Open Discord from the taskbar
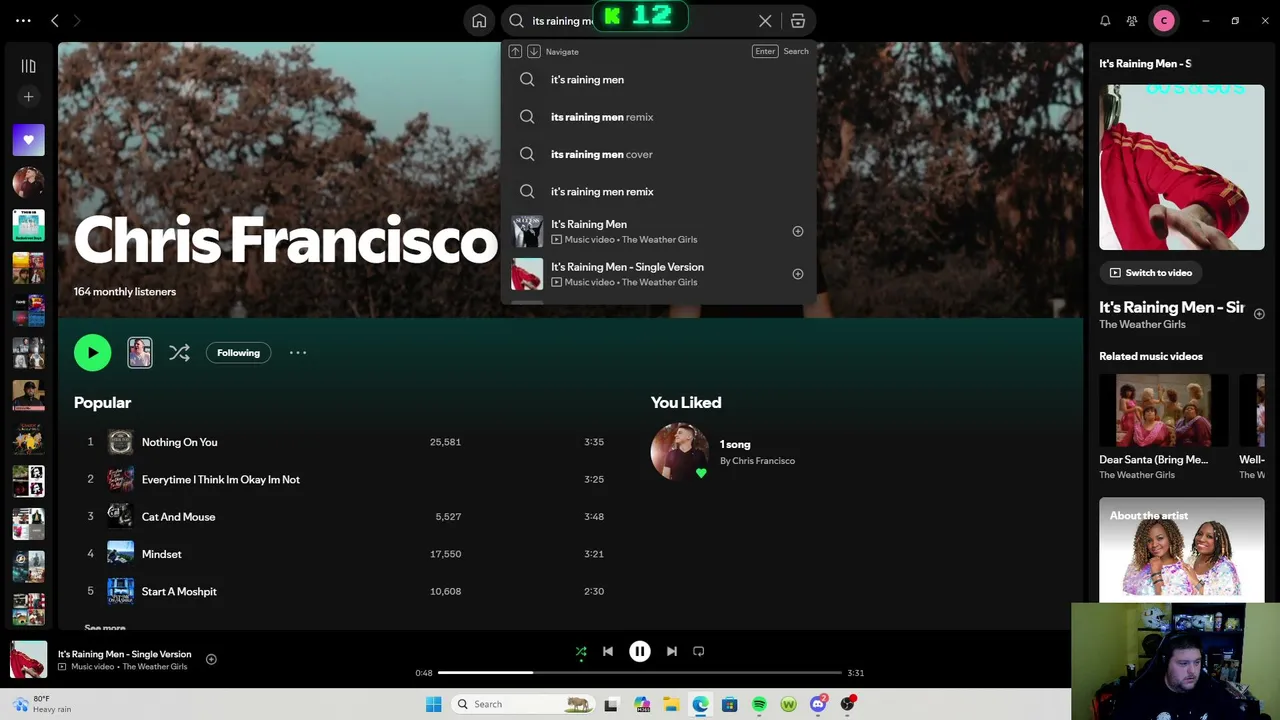 pyautogui.click(x=818, y=704)
